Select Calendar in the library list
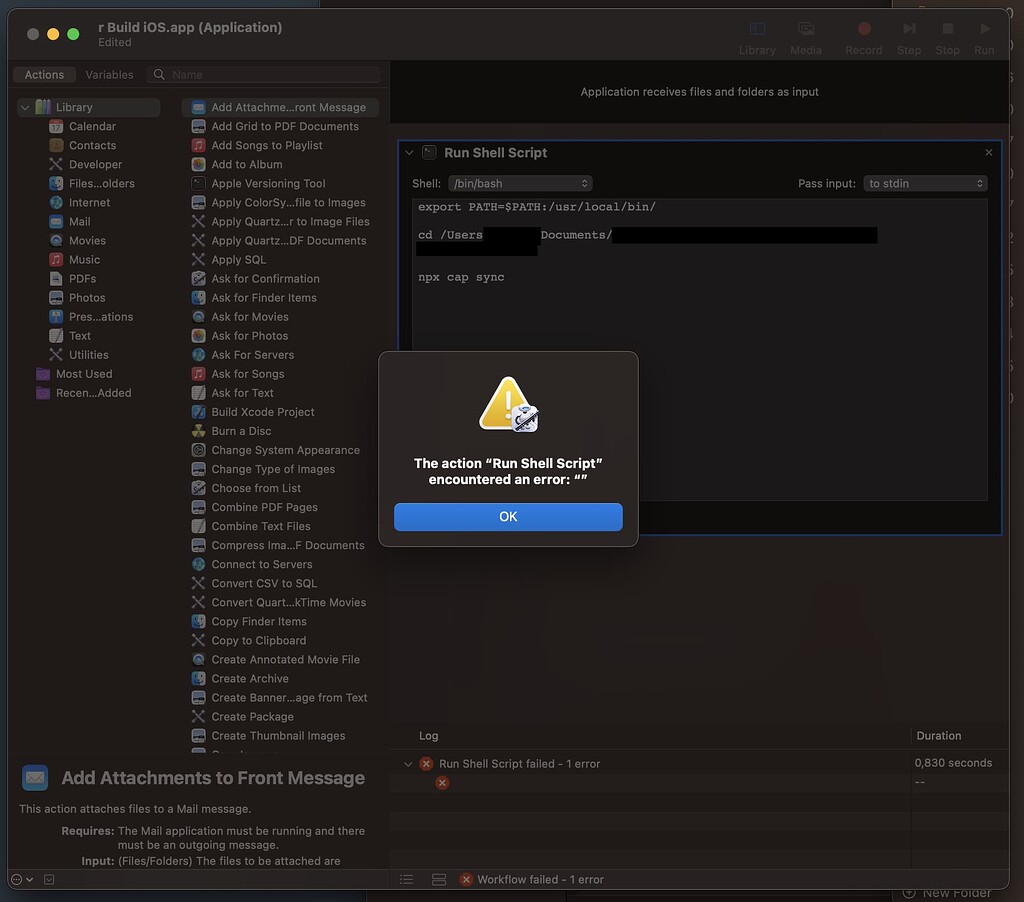The image size is (1024, 902). pyautogui.click(x=92, y=126)
